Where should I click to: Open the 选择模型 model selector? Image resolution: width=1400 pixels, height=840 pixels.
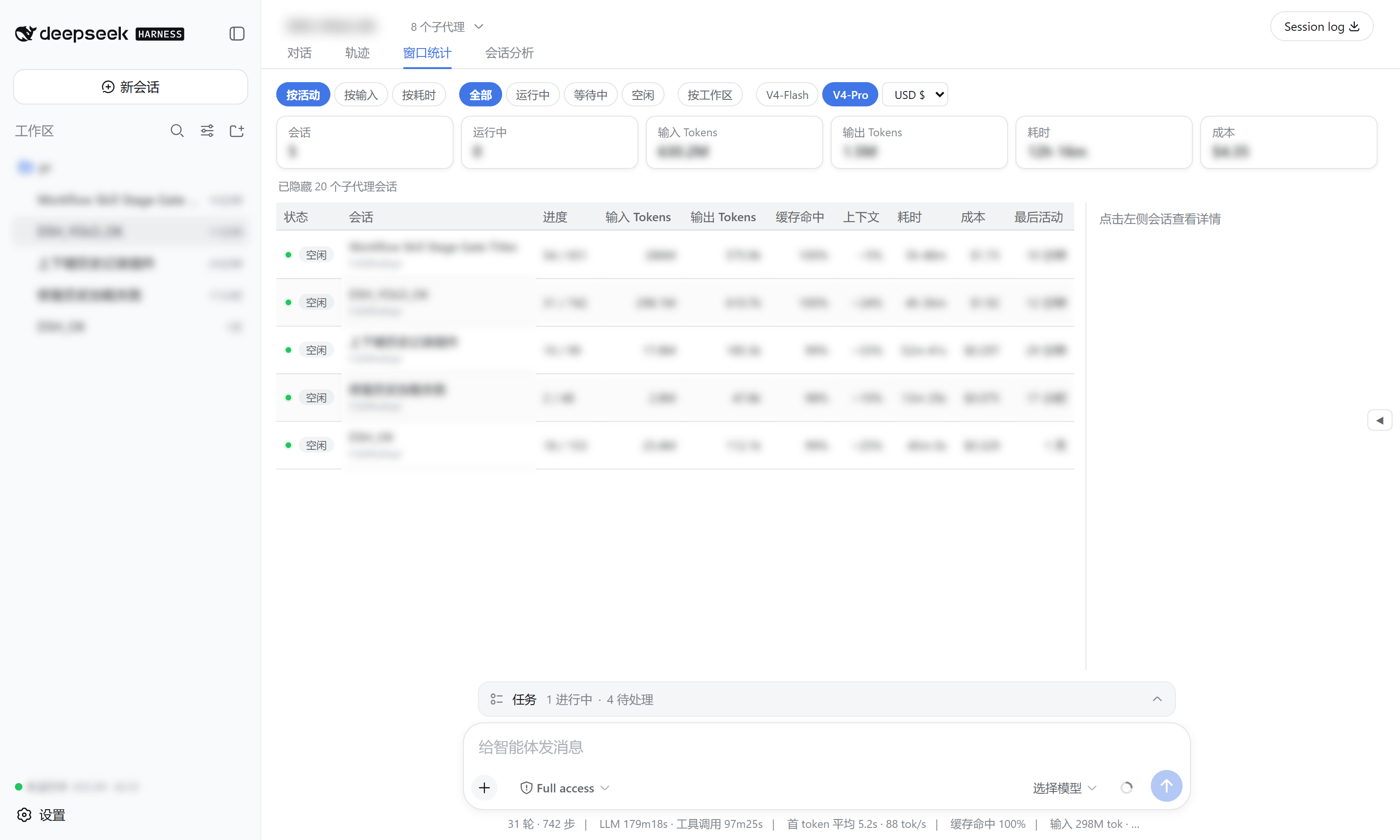(x=1064, y=787)
